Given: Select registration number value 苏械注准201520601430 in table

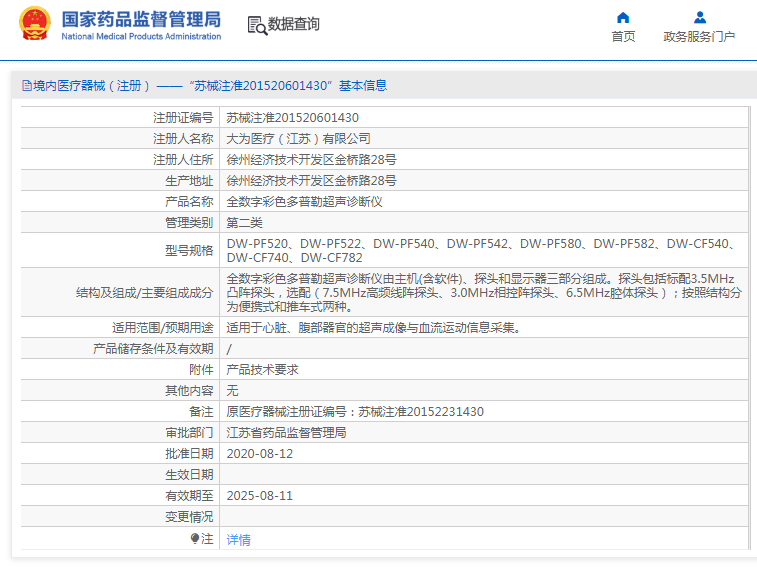Looking at the screenshot, I should click(293, 118).
